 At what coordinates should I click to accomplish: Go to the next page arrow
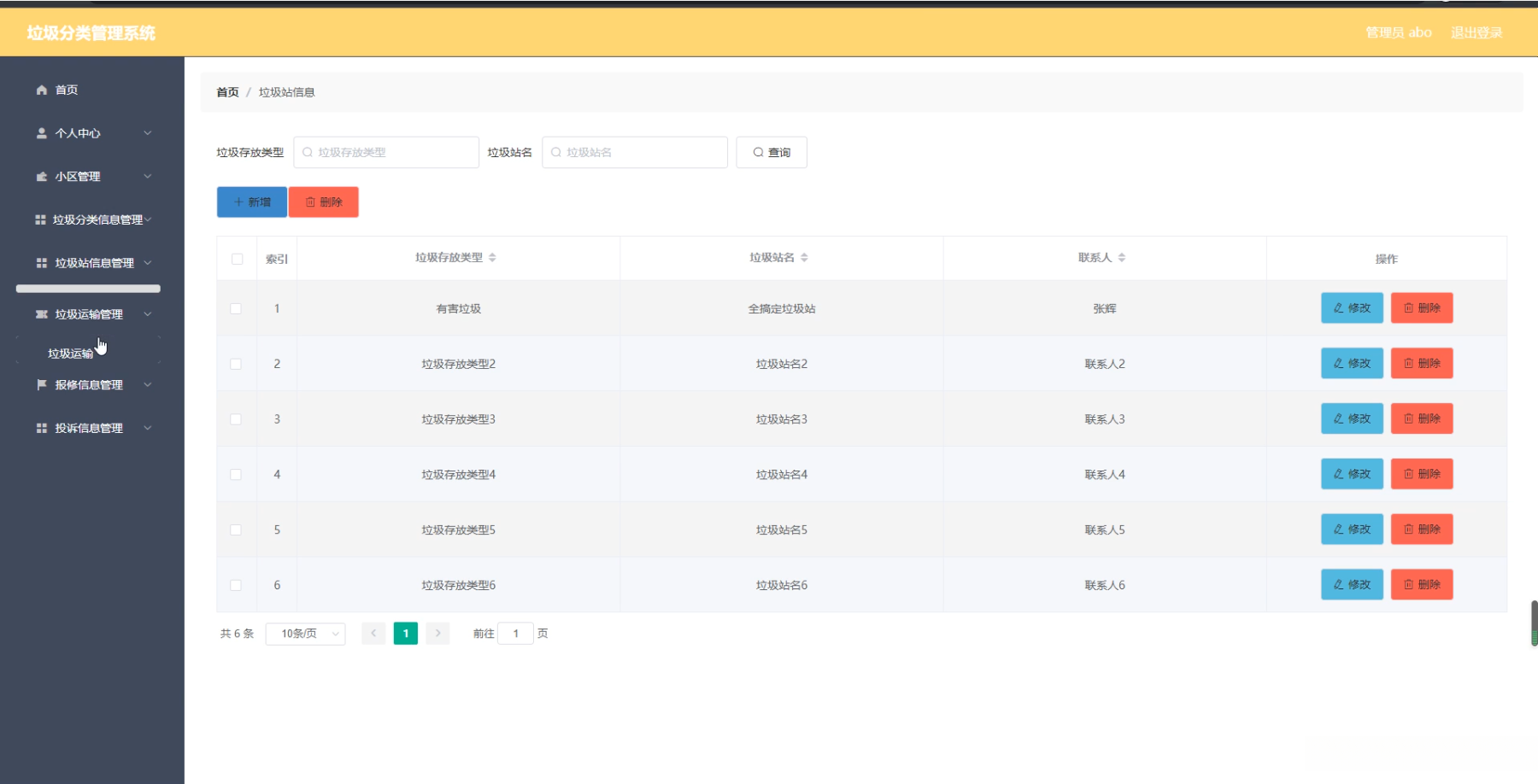click(437, 634)
